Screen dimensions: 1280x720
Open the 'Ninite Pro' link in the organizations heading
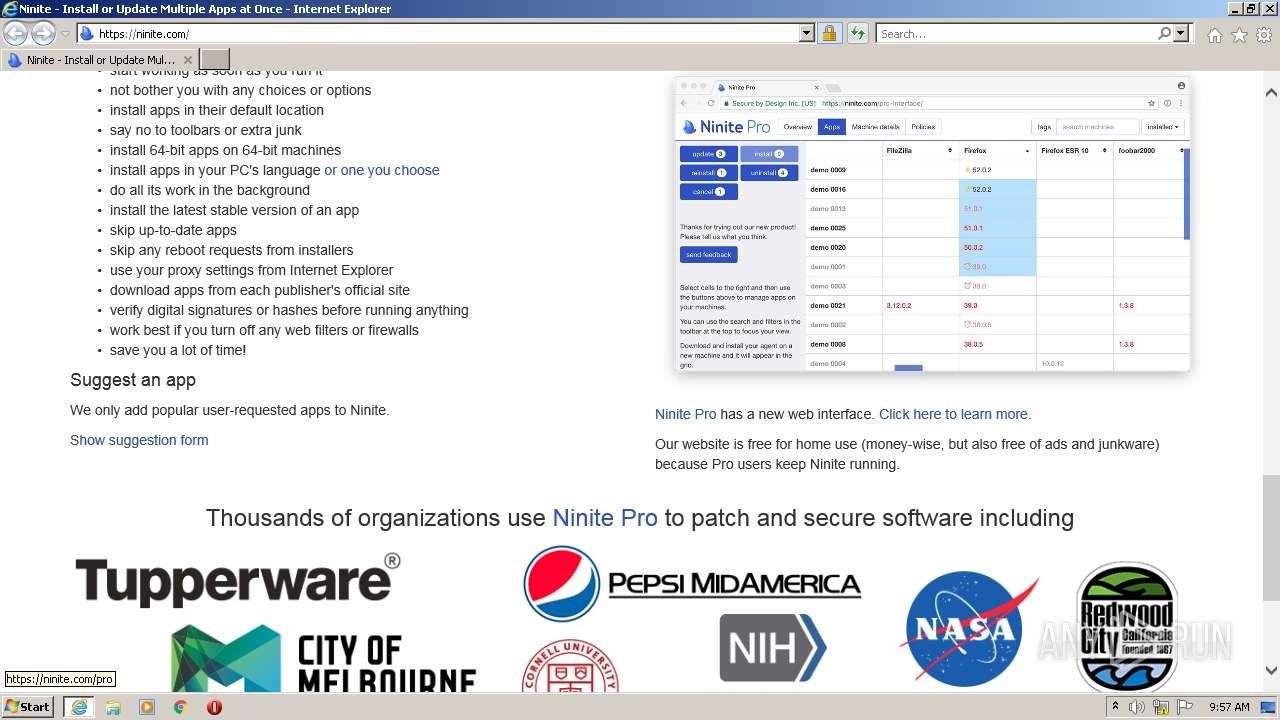pos(605,518)
